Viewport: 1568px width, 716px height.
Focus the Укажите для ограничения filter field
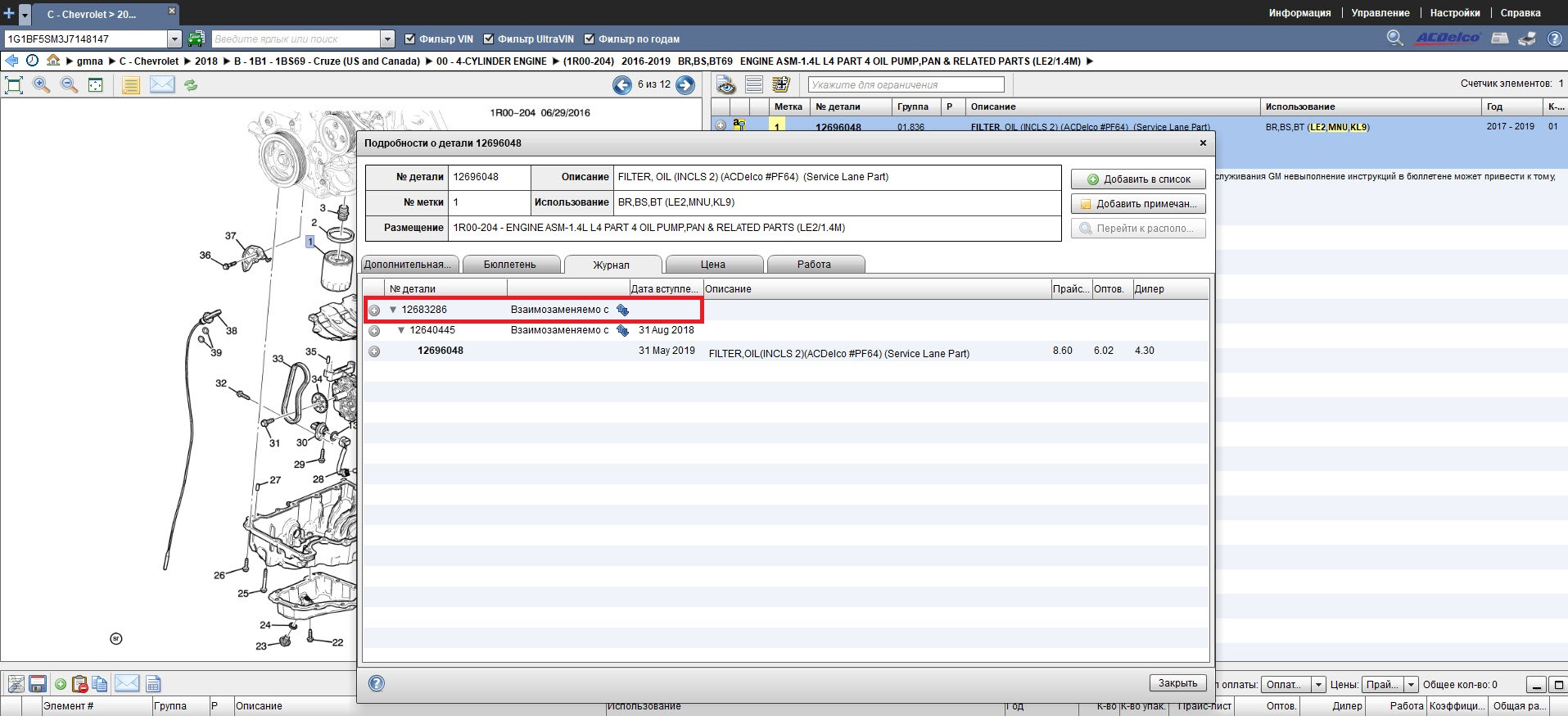coord(906,84)
